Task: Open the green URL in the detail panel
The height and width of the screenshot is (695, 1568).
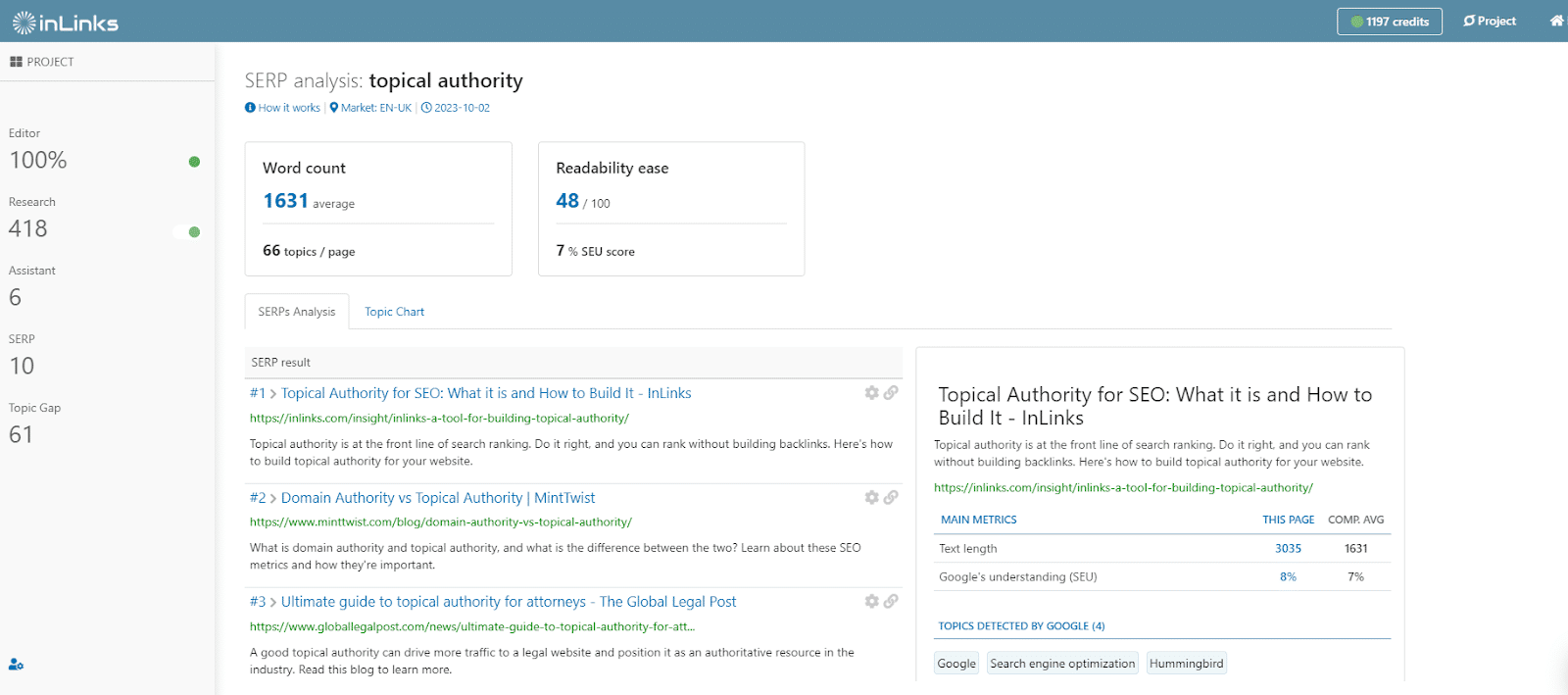Action: pos(1123,487)
